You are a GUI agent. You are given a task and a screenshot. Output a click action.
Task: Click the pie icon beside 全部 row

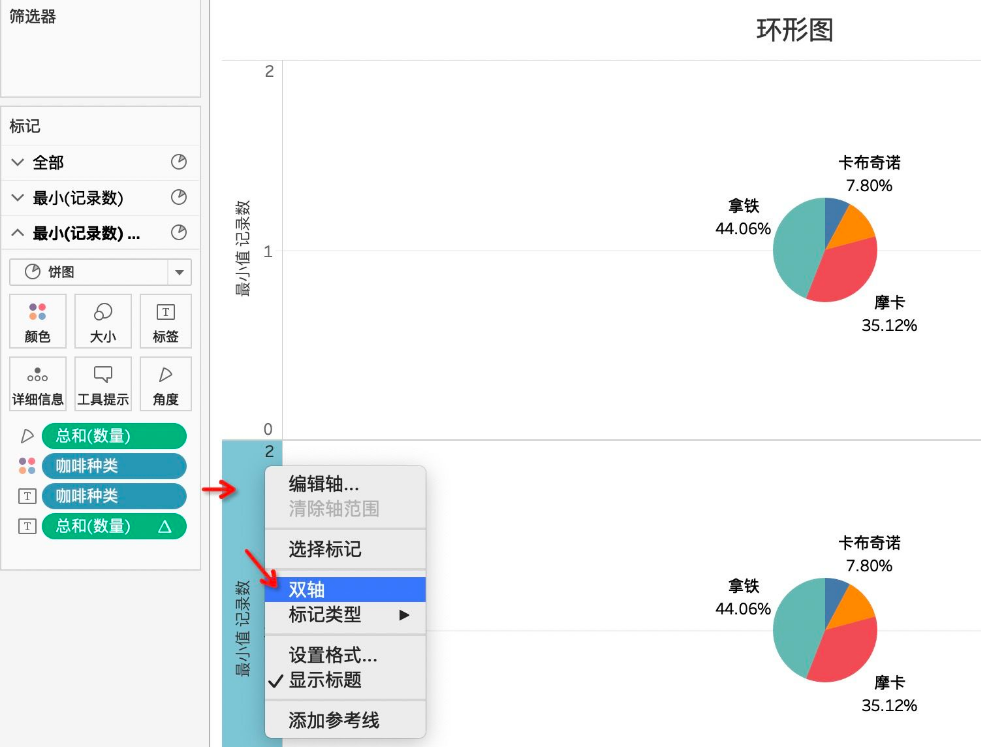[179, 162]
